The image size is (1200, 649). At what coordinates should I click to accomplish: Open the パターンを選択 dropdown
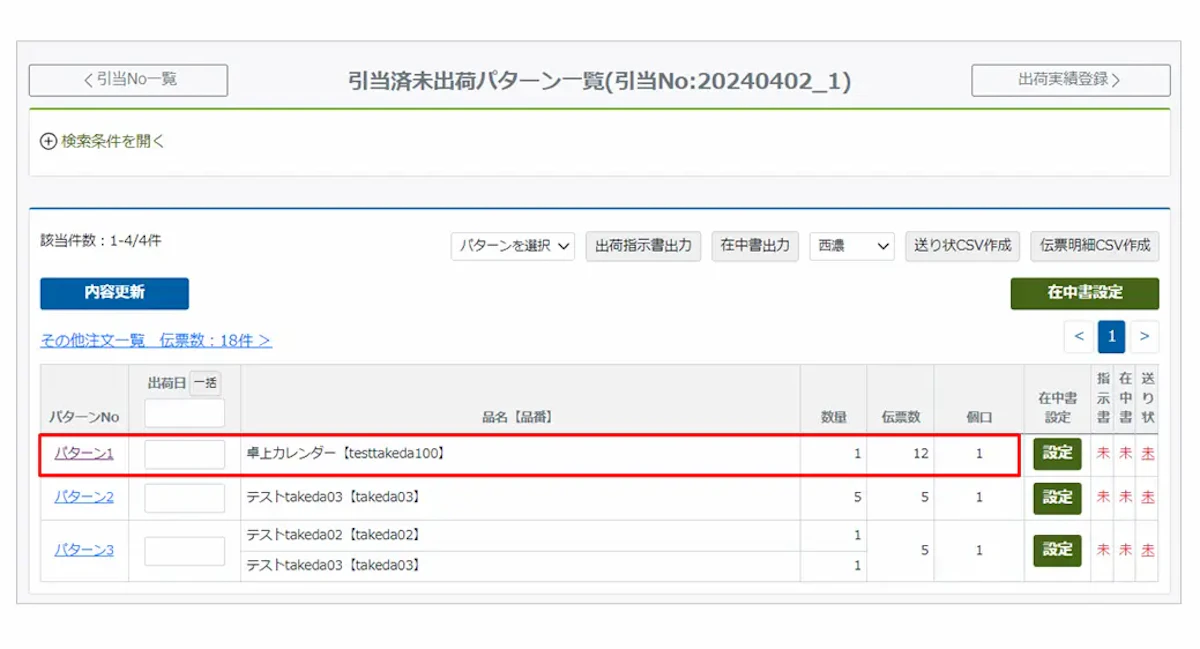point(512,246)
